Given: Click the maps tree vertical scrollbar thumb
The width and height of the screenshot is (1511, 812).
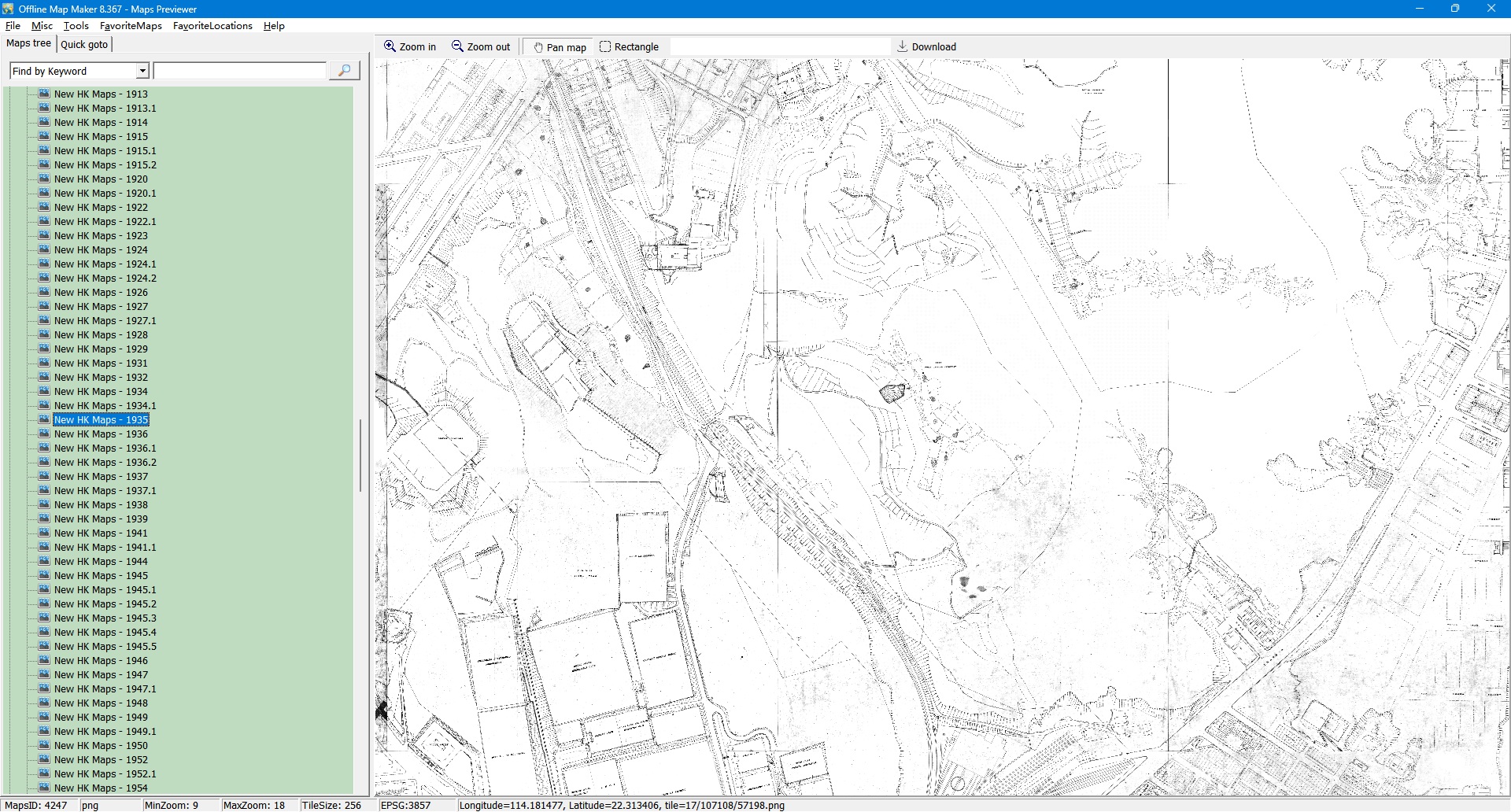Looking at the screenshot, I should tap(360, 456).
